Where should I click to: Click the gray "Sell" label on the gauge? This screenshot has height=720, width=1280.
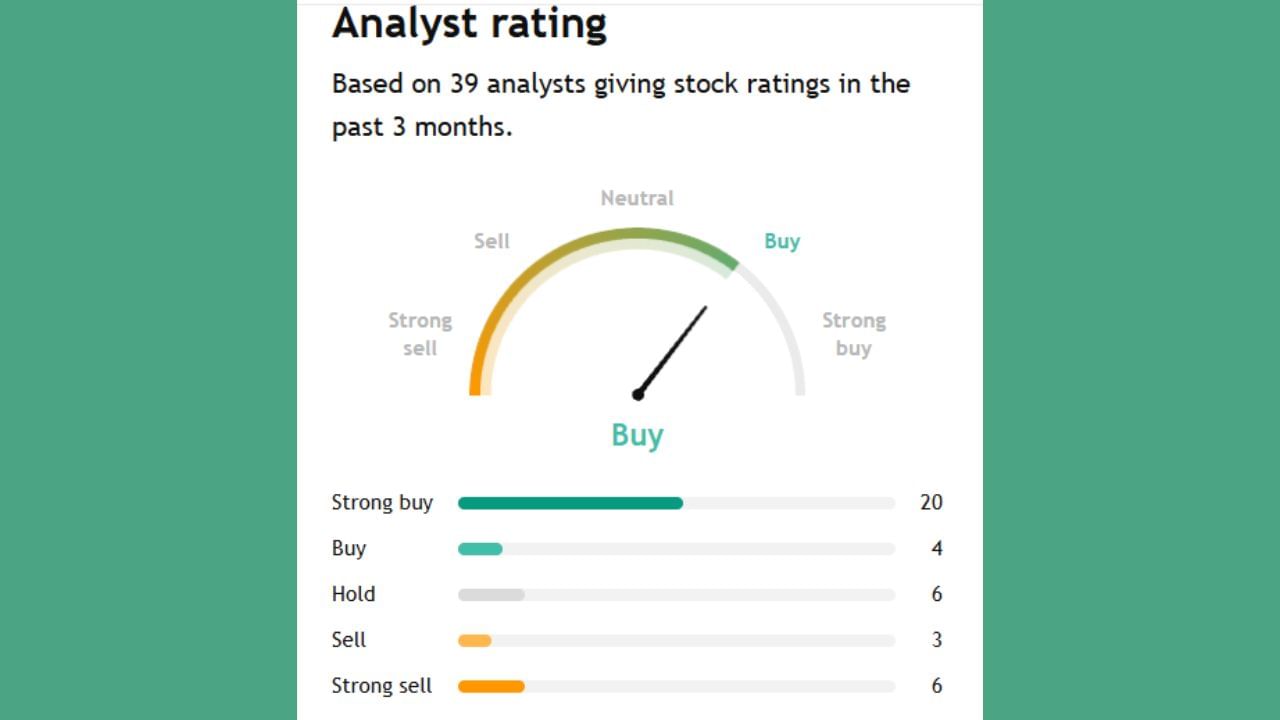(492, 241)
